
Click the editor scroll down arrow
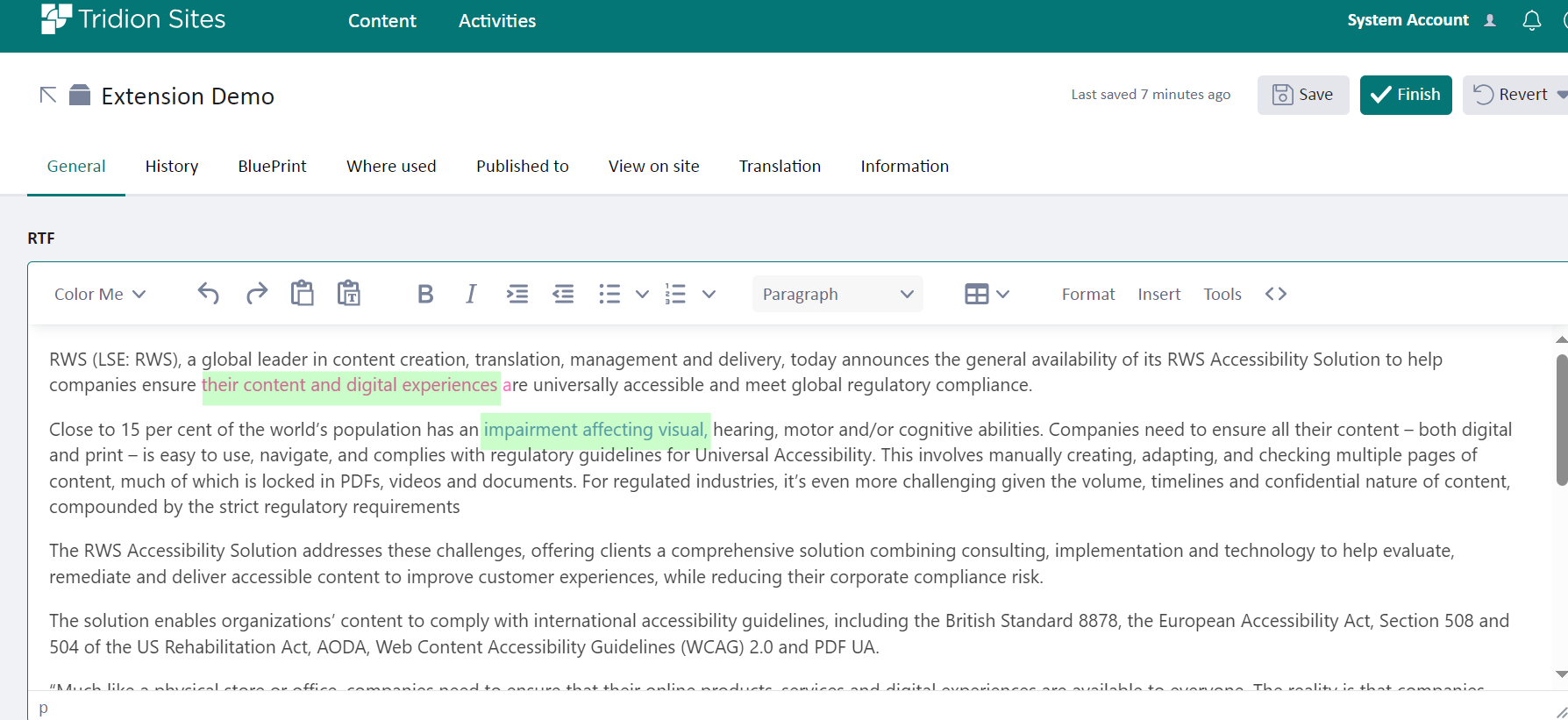[x=1561, y=674]
